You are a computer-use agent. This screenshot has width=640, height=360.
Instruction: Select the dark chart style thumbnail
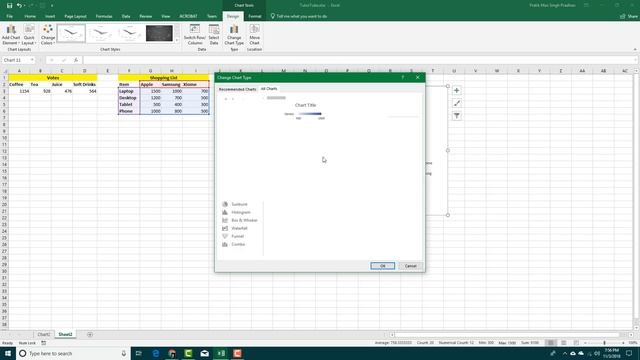[159, 33]
